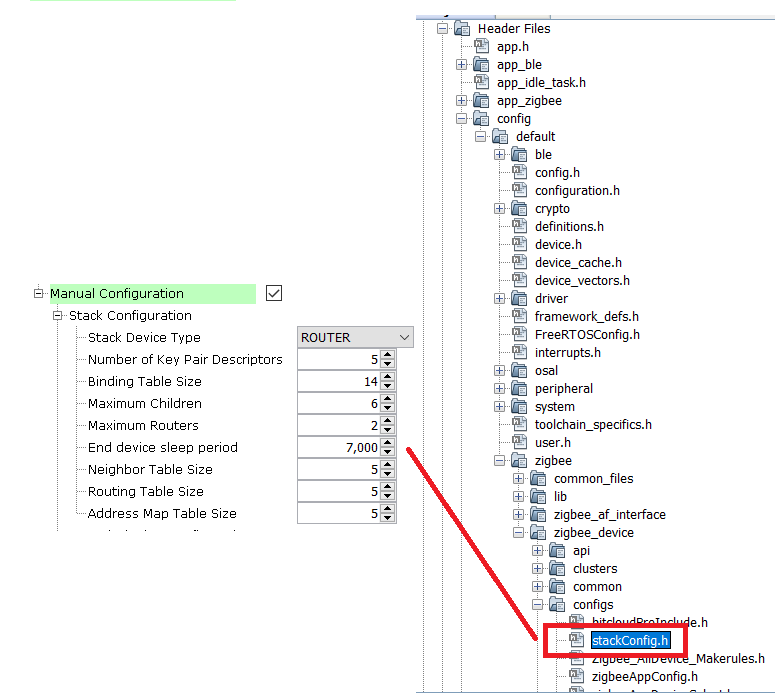Click the app.h header file icon

pos(481,47)
